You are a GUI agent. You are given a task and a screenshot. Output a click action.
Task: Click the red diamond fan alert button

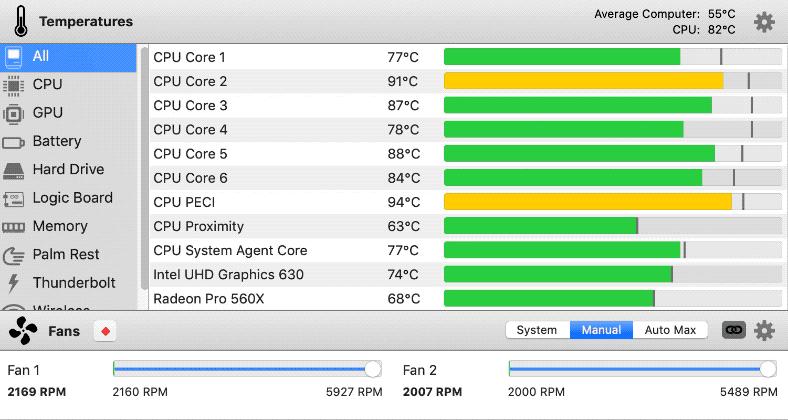105,331
